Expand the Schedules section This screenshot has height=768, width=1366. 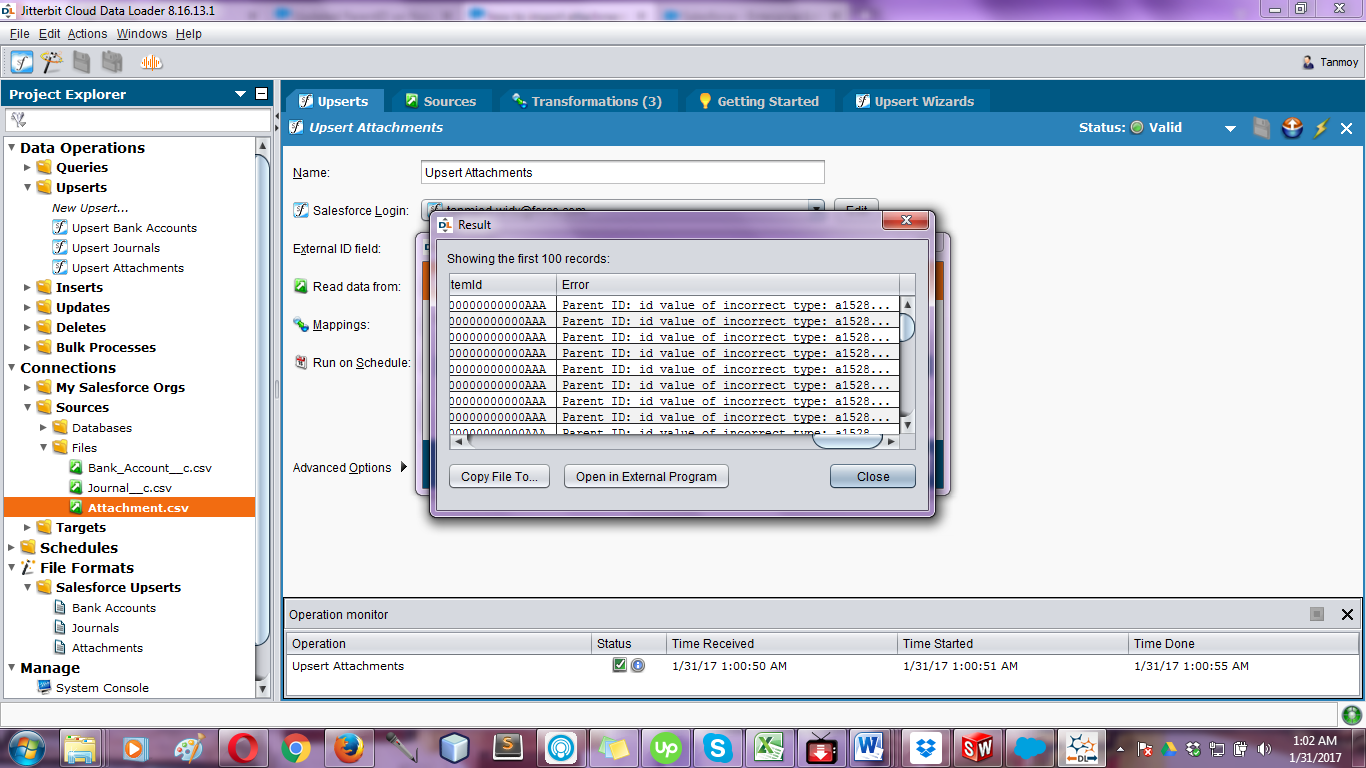point(12,547)
